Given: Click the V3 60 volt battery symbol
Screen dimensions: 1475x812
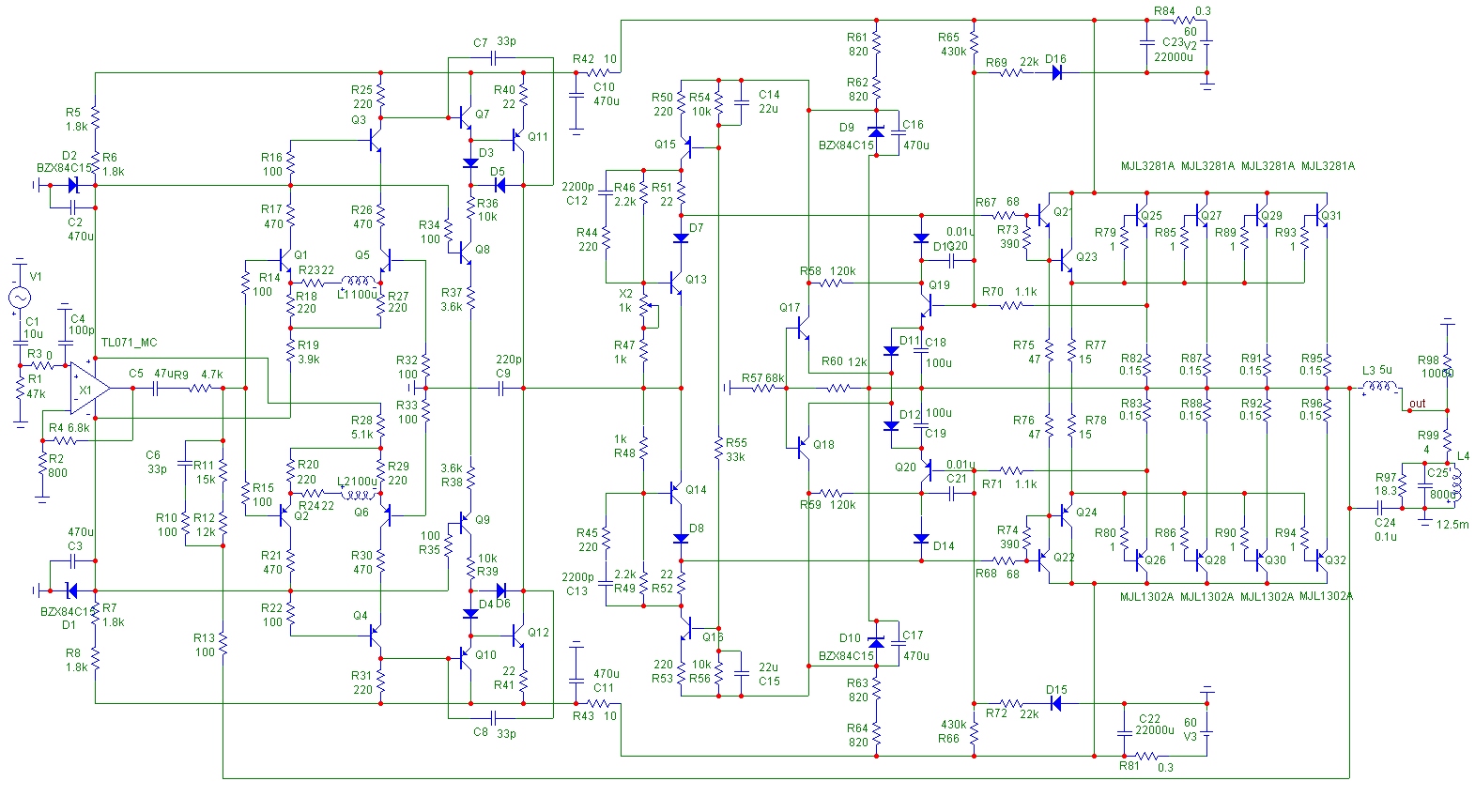Looking at the screenshot, I should pos(1206,733).
